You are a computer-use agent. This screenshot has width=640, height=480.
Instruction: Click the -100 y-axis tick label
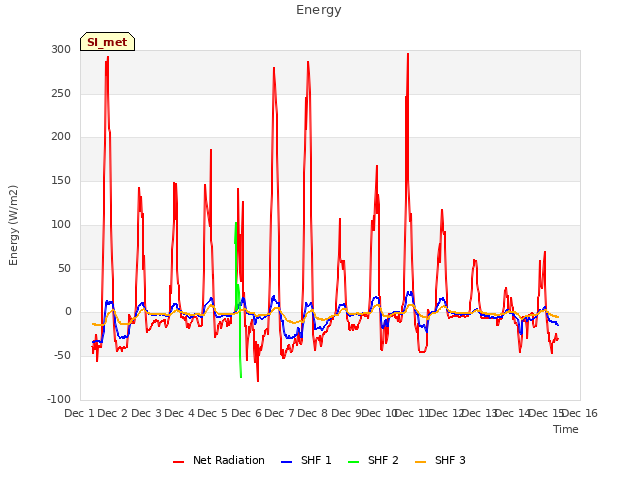tap(59, 399)
